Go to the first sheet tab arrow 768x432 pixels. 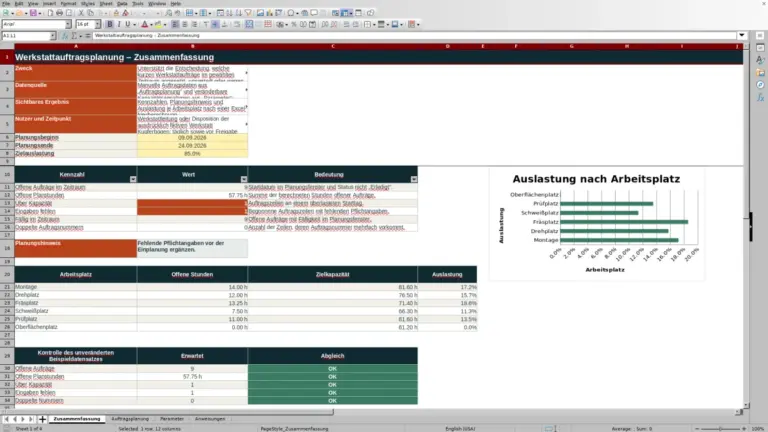[x=6, y=419]
